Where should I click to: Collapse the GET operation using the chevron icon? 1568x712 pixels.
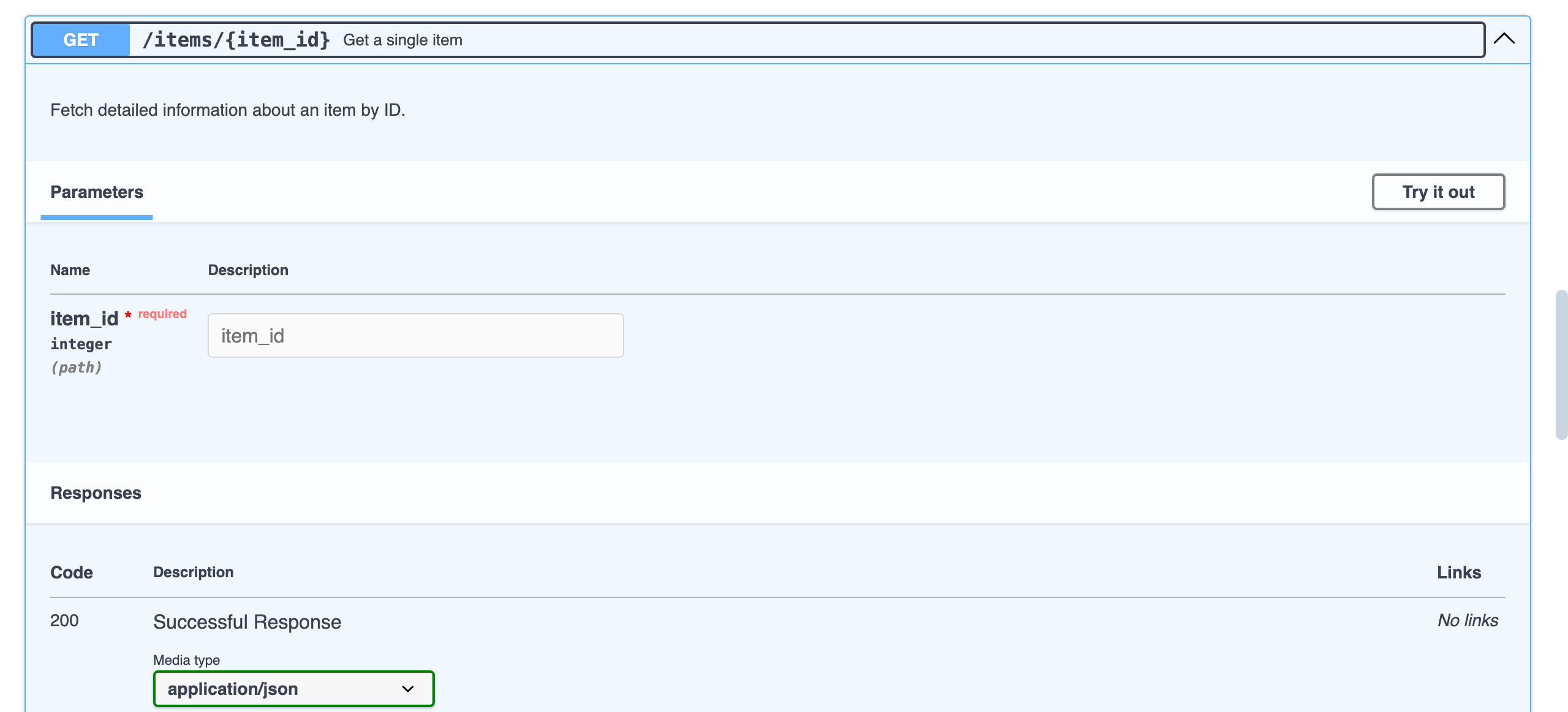point(1505,39)
